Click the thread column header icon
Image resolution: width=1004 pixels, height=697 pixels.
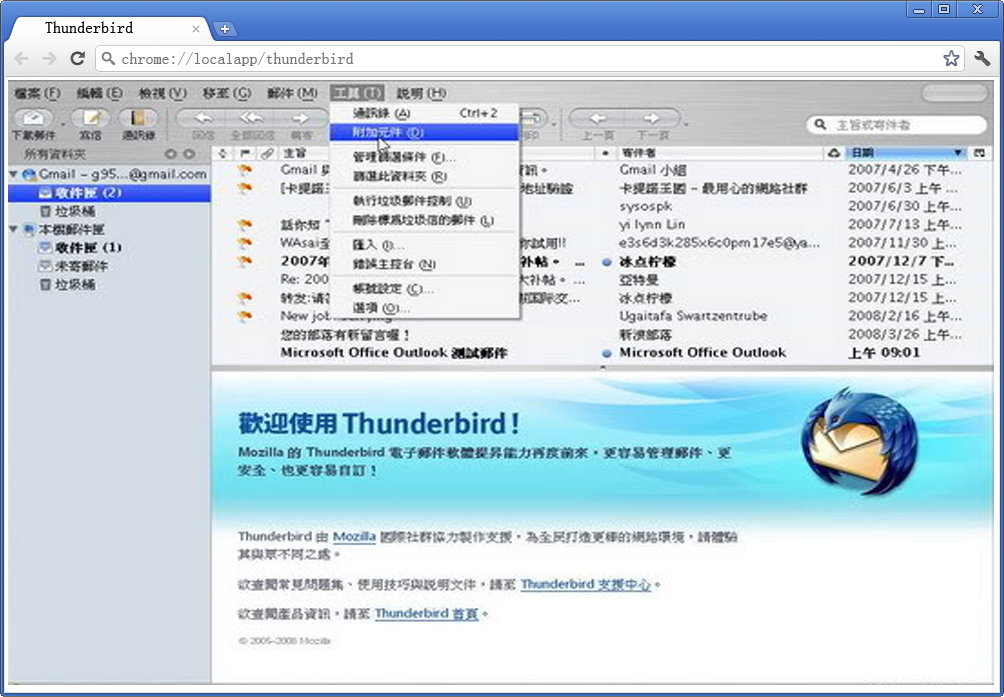pos(222,153)
